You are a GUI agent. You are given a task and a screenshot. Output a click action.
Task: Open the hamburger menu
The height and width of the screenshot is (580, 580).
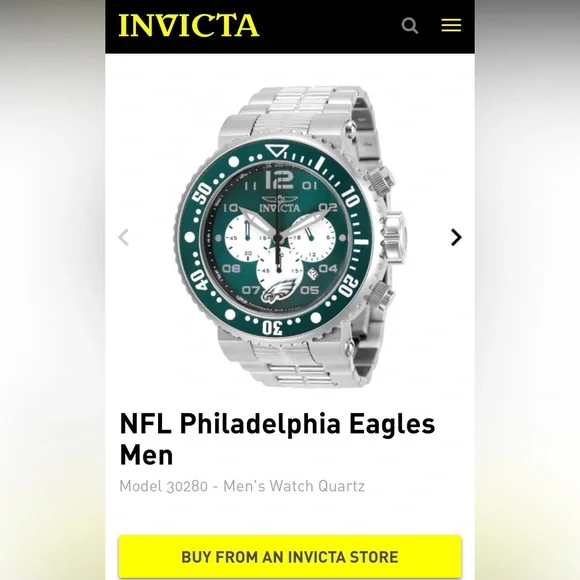pos(451,25)
